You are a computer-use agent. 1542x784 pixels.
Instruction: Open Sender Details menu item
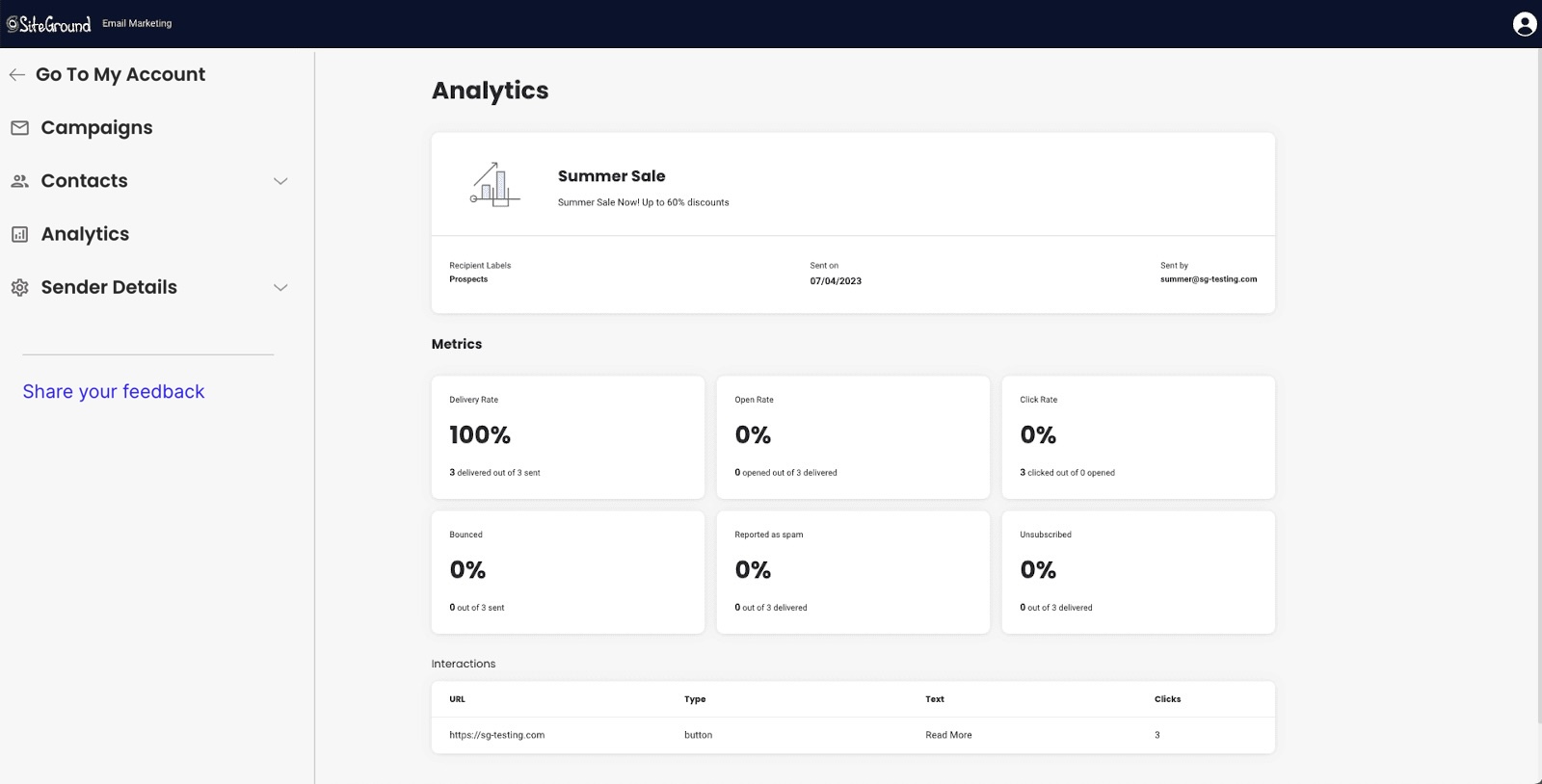tap(109, 287)
